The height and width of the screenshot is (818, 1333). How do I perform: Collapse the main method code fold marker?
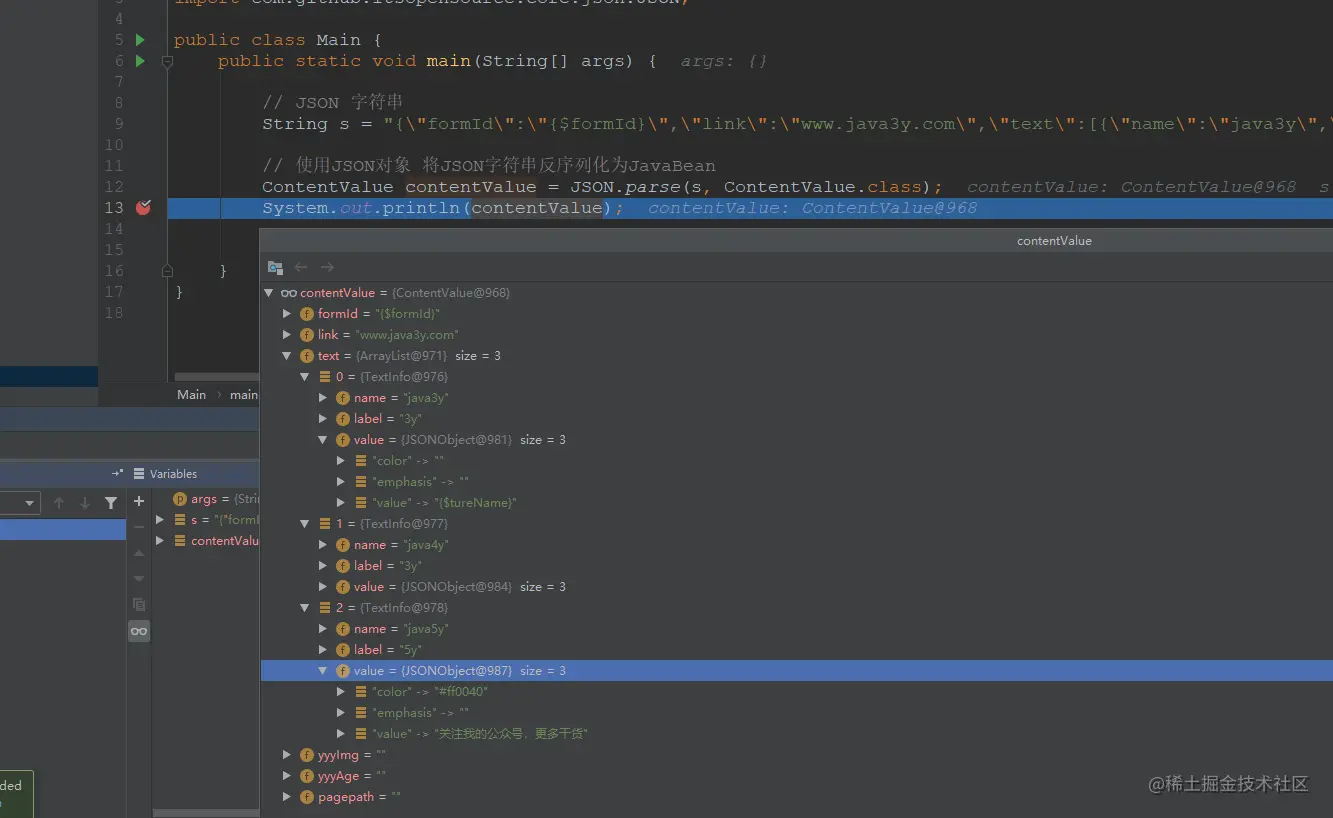tap(167, 61)
